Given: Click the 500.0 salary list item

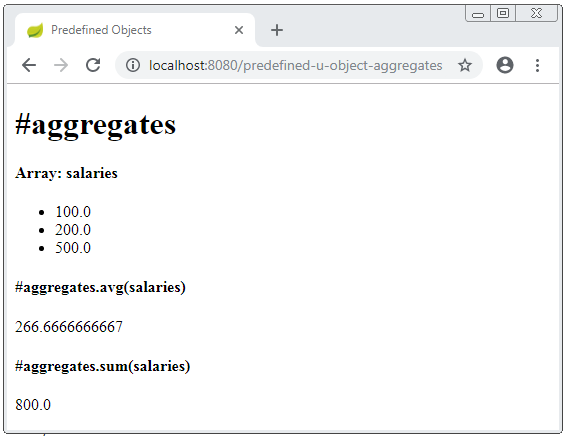Looking at the screenshot, I should [73, 248].
